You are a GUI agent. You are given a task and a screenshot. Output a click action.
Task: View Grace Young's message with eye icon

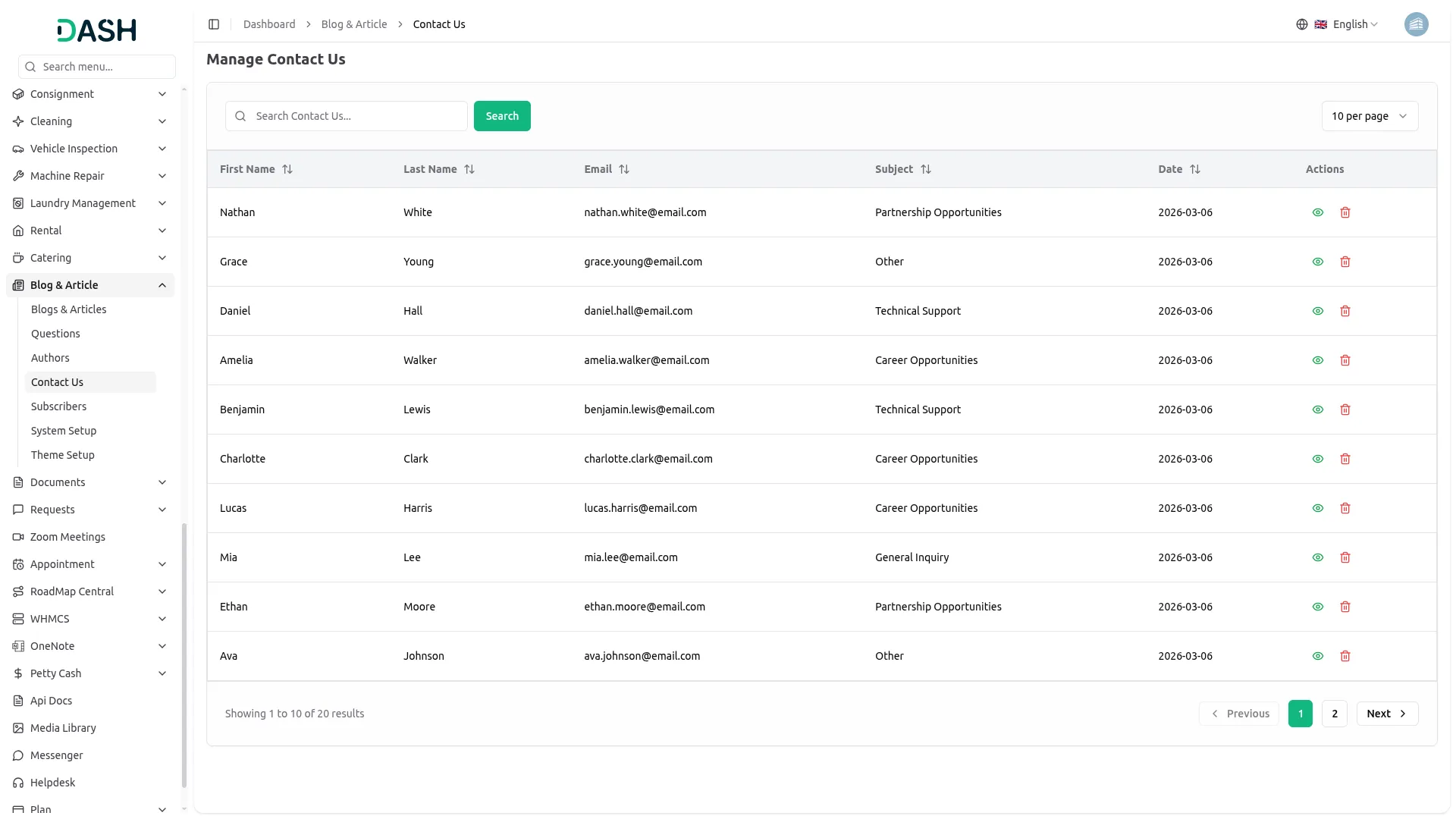point(1318,262)
